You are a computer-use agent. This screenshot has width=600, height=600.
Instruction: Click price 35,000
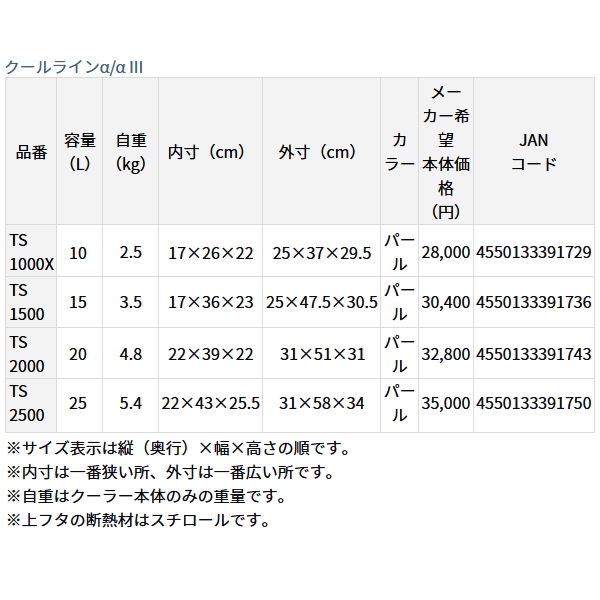pyautogui.click(x=446, y=403)
